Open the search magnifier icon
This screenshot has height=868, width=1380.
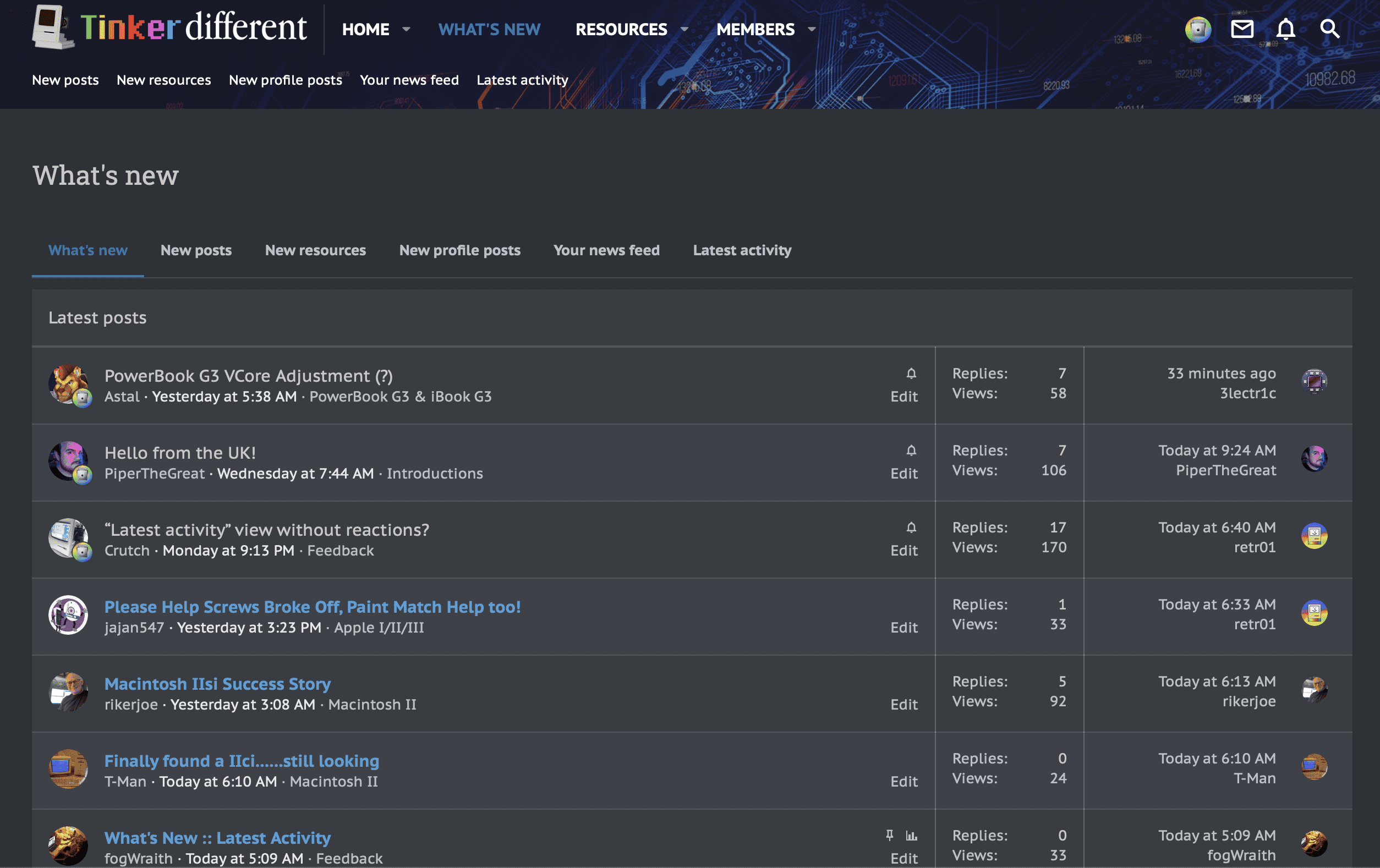pos(1329,29)
